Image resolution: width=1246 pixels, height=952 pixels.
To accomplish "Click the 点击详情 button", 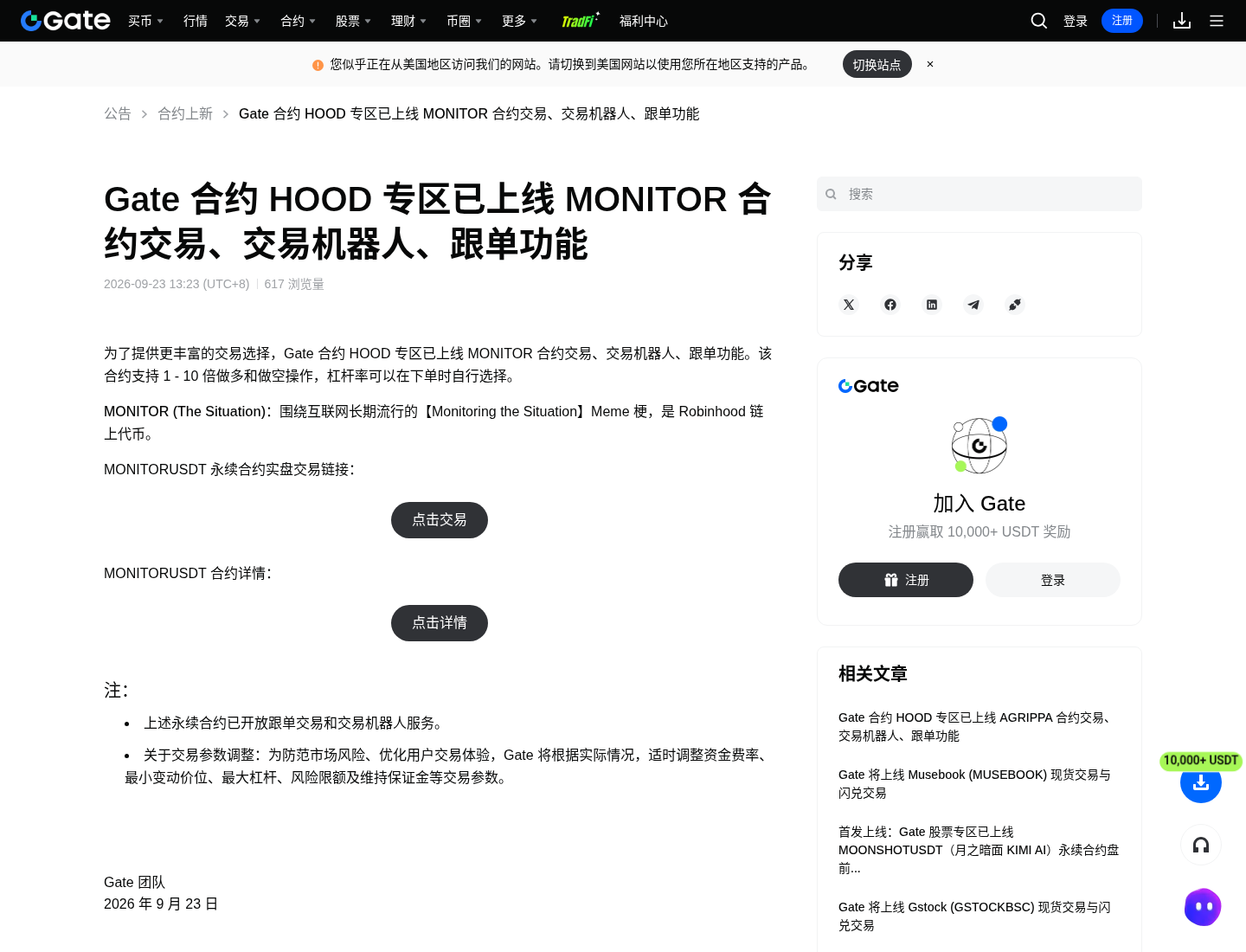I will [440, 623].
